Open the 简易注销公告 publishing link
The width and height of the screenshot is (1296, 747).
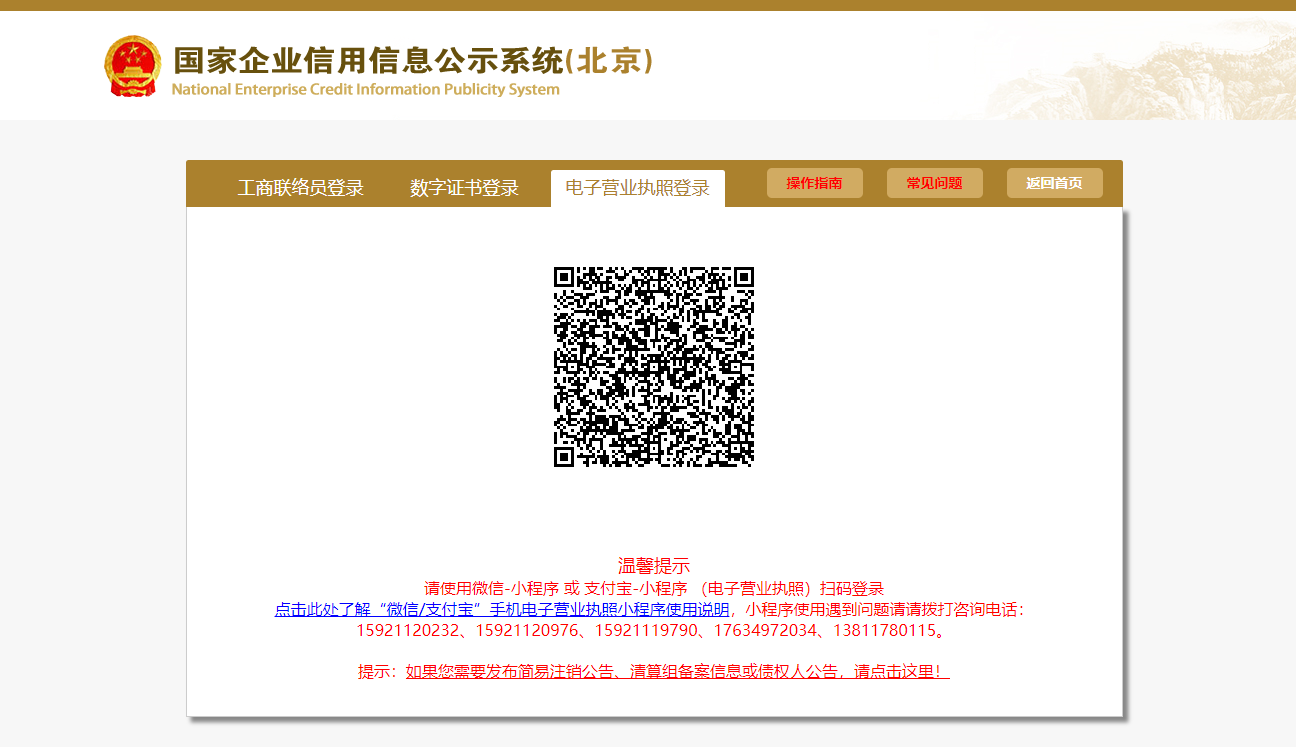pos(677,672)
